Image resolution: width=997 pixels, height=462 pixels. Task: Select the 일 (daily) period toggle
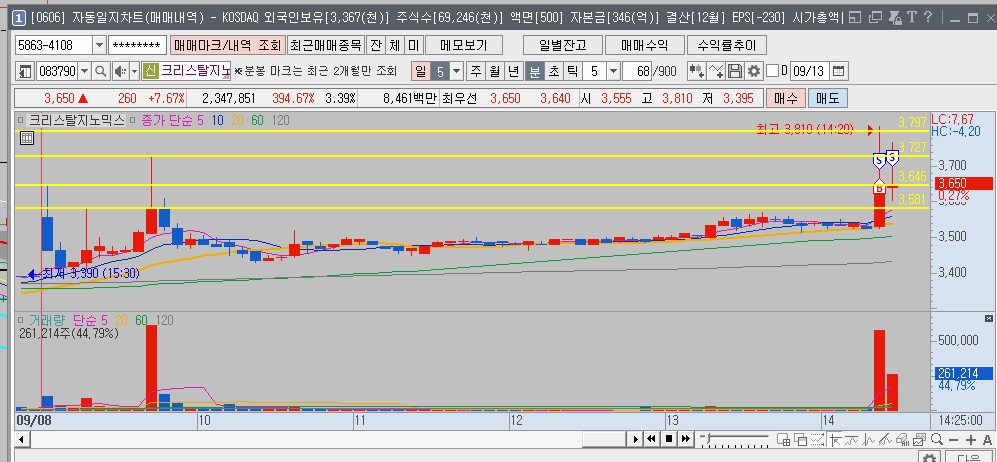coord(420,71)
